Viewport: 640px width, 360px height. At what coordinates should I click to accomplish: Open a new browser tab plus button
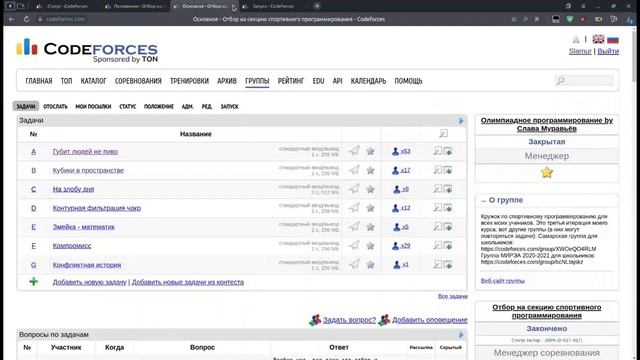[317, 6]
